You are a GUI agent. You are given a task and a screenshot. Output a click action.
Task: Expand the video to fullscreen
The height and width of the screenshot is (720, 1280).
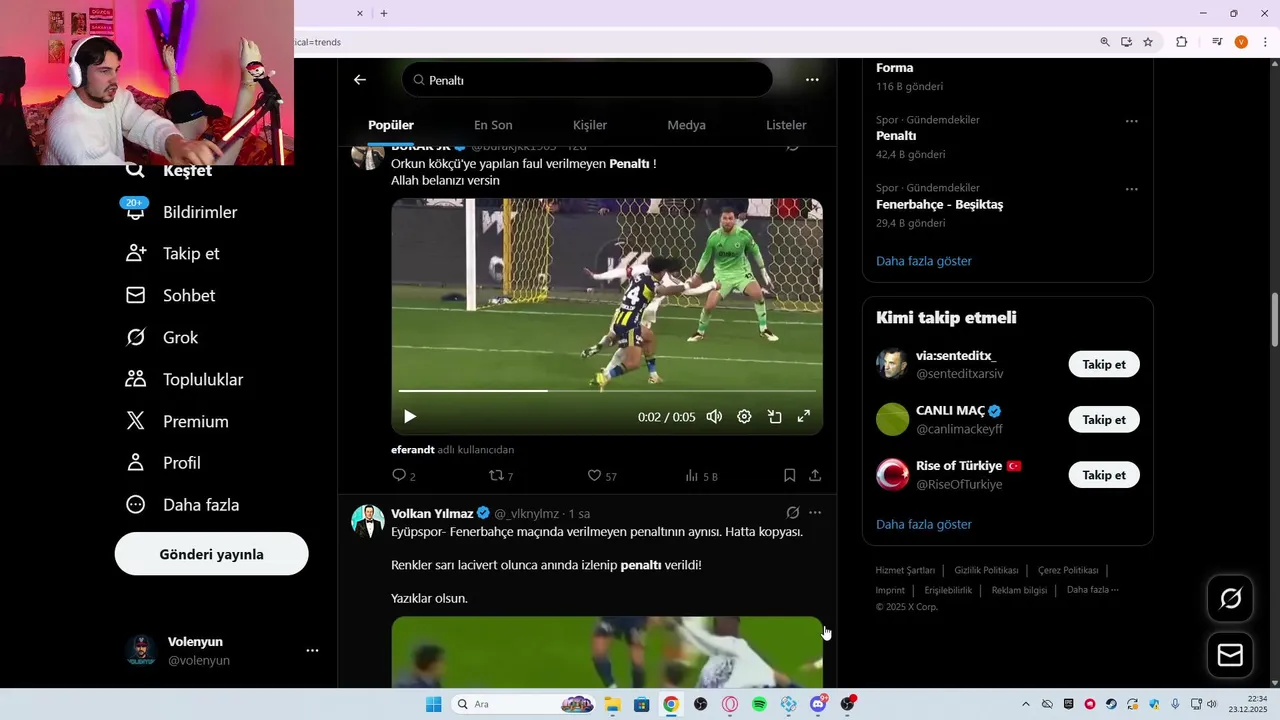point(804,417)
